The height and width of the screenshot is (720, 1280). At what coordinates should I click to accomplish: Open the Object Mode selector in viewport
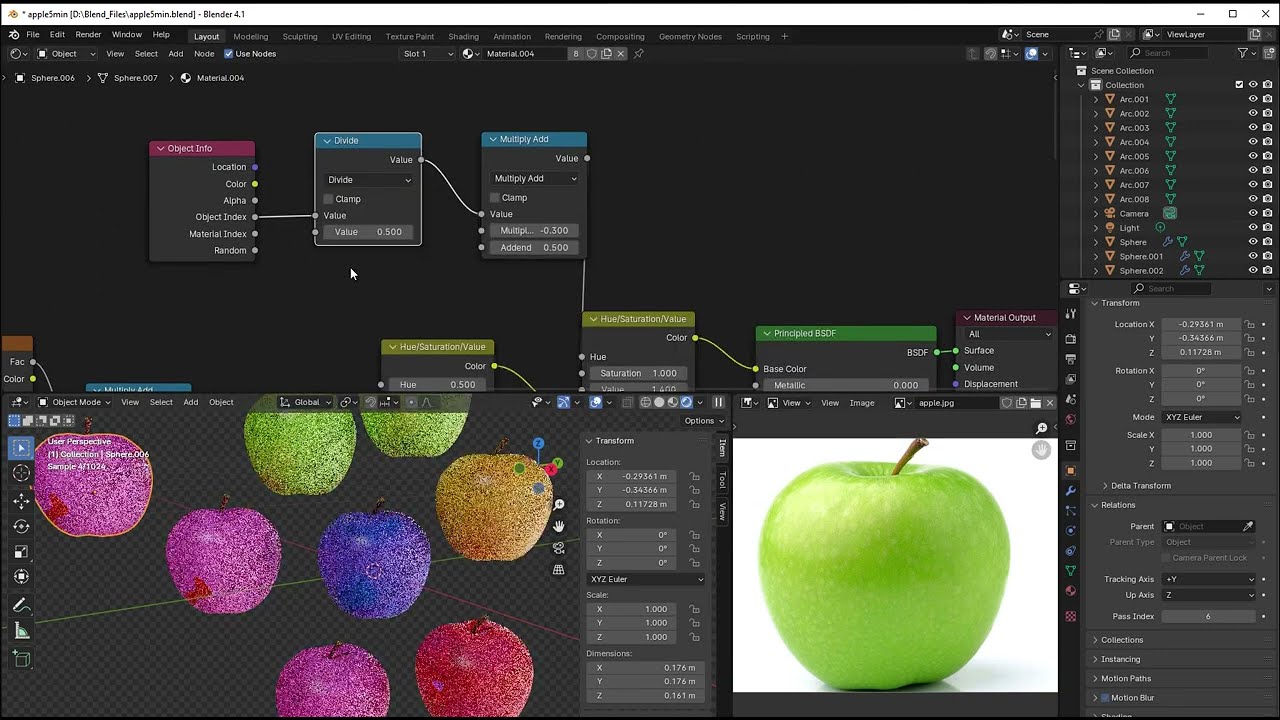click(76, 402)
